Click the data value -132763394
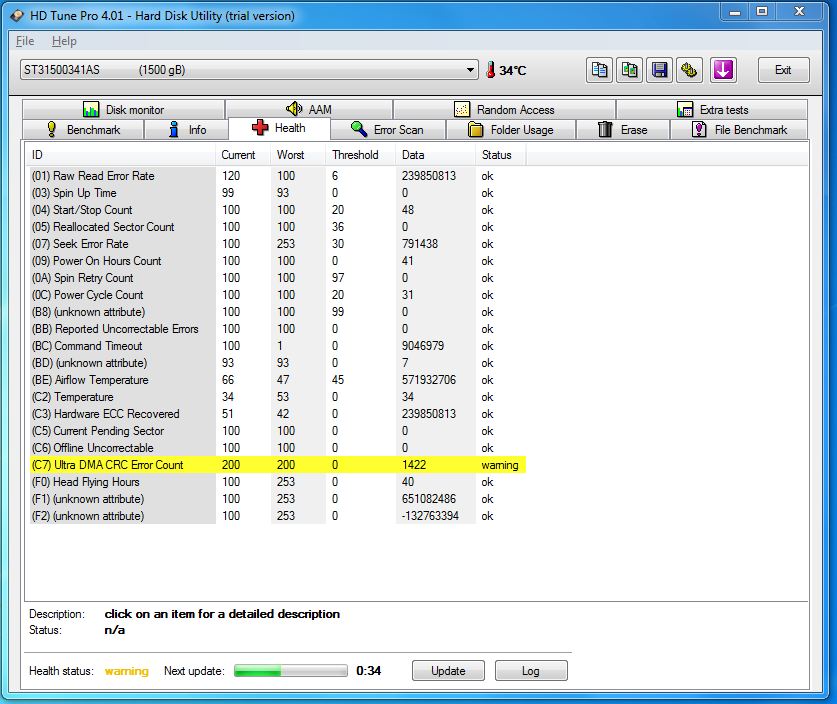Viewport: 837px width, 704px height. pos(430,516)
